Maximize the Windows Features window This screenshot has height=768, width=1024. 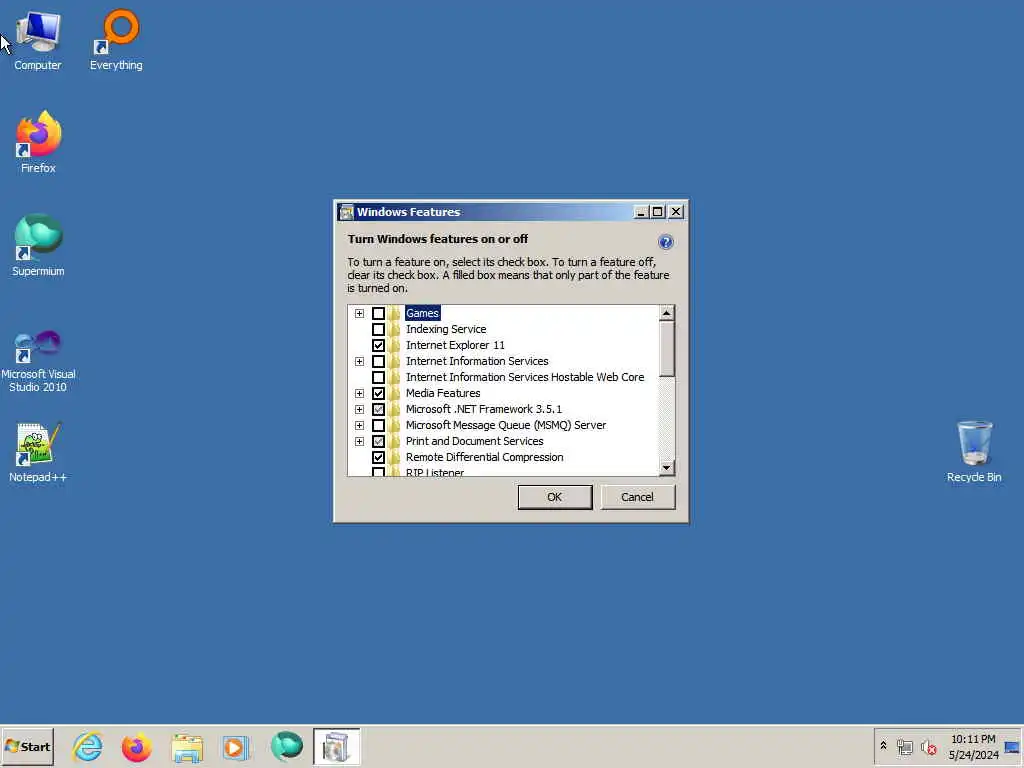(x=658, y=212)
